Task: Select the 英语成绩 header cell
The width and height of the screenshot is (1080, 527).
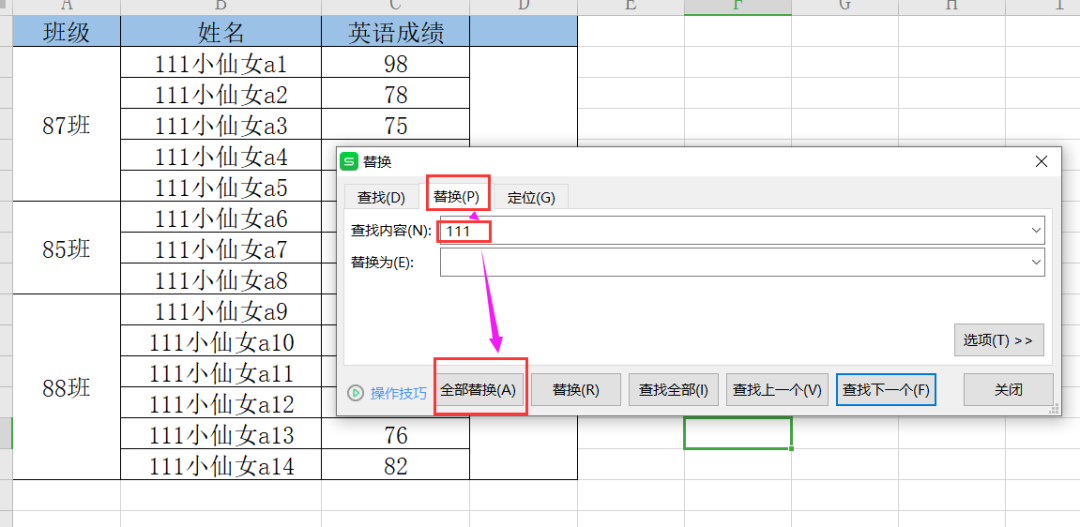Action: [395, 32]
